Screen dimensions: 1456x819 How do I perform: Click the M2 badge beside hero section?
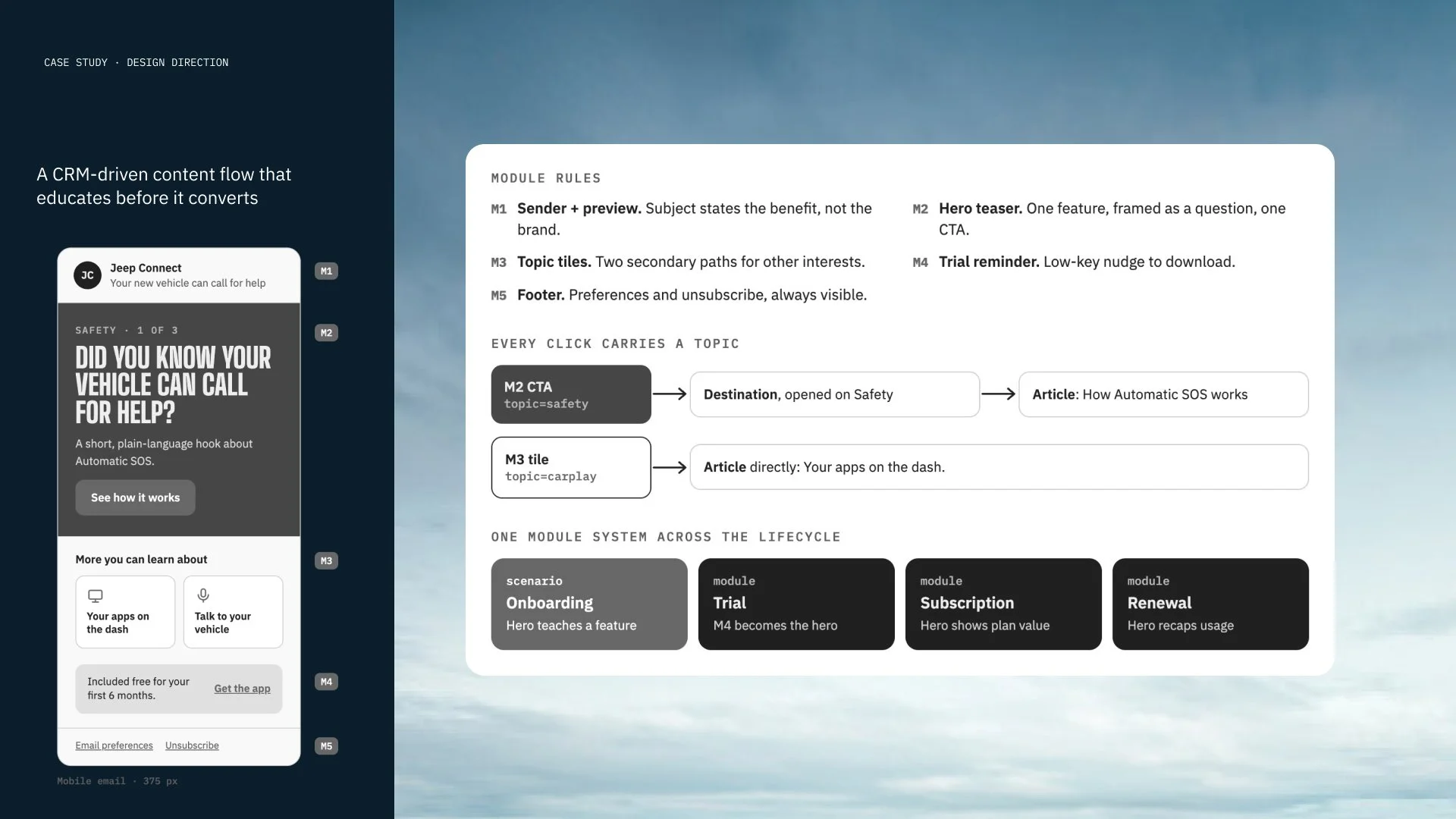(x=326, y=333)
